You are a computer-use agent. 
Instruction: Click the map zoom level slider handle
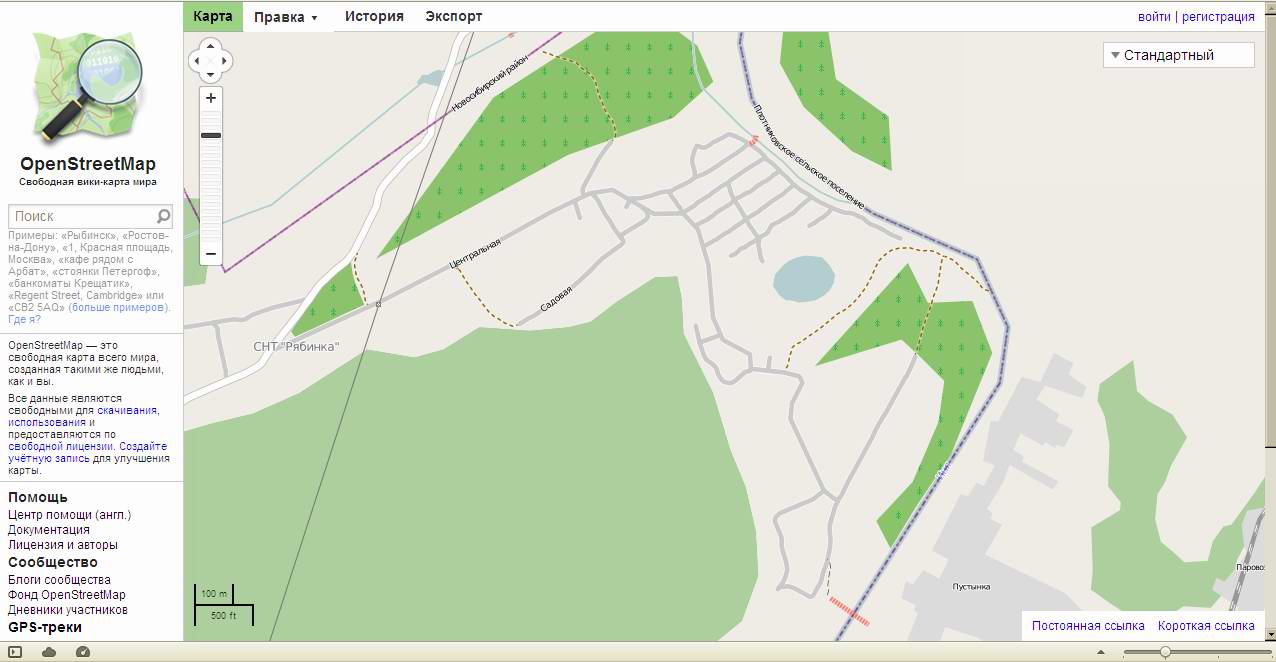211,135
